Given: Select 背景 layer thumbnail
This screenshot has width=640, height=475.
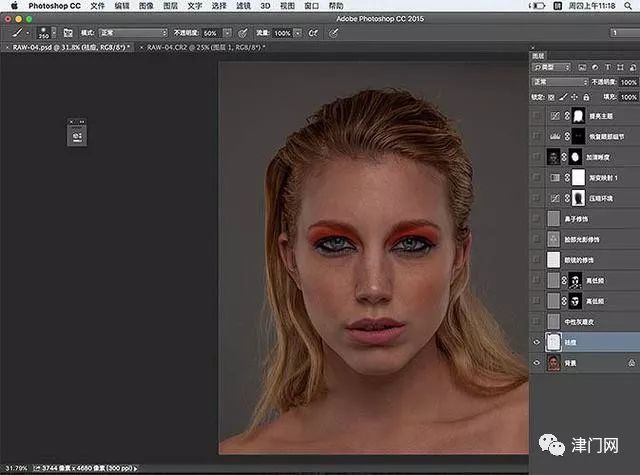Looking at the screenshot, I should (553, 363).
